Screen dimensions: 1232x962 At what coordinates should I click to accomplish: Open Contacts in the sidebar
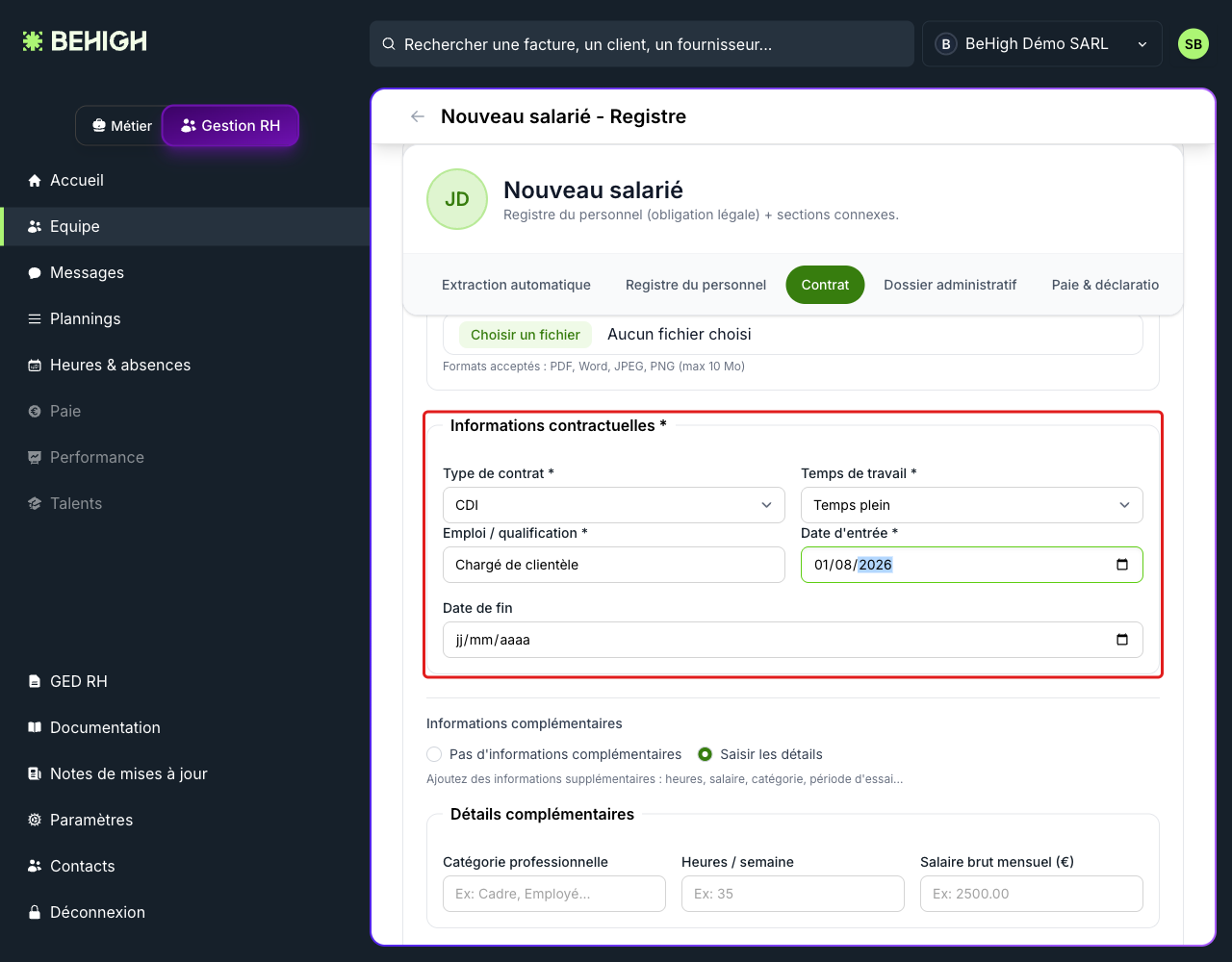point(185,866)
